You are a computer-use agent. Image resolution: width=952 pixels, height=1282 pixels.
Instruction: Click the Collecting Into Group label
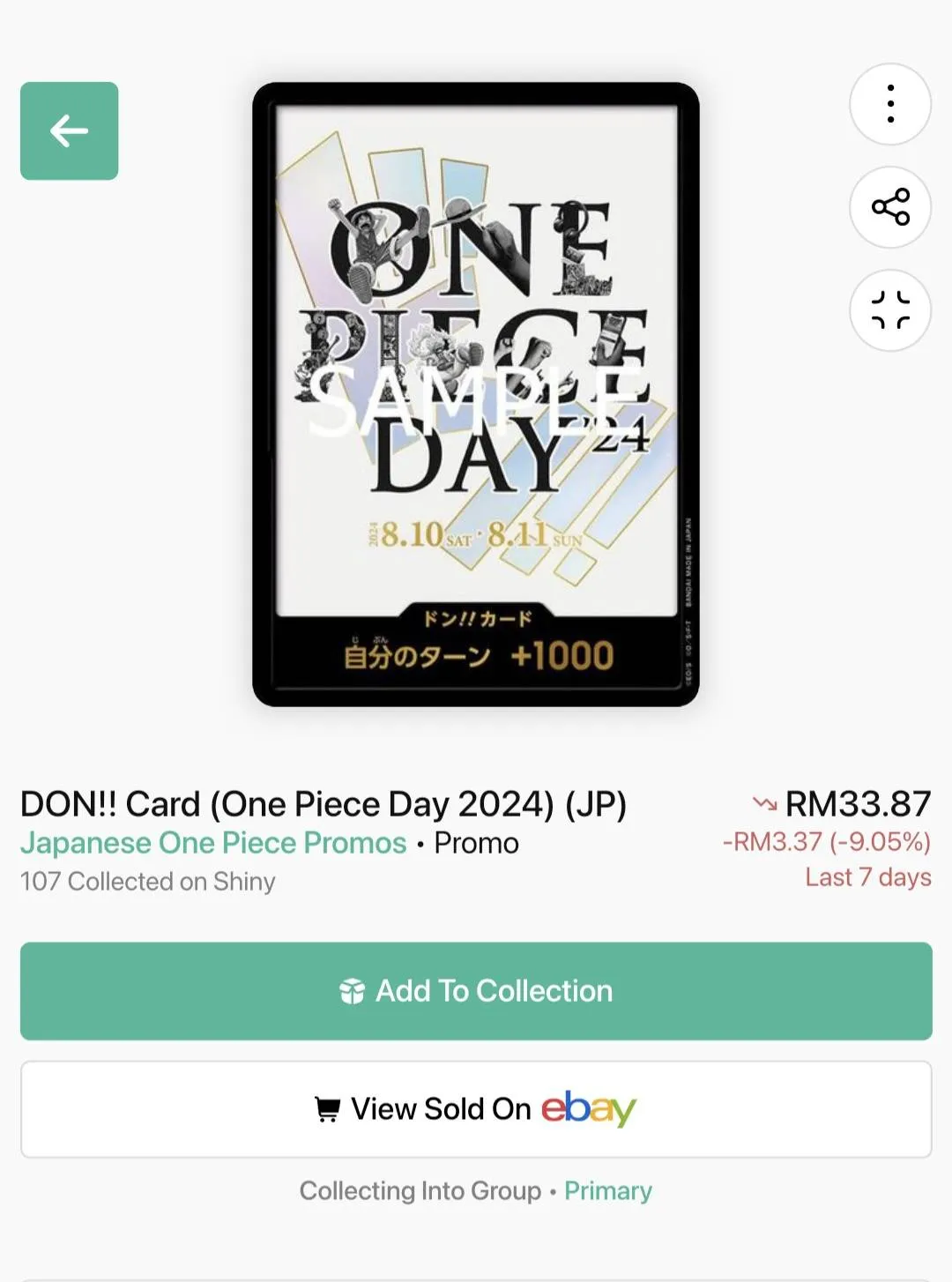420,1191
